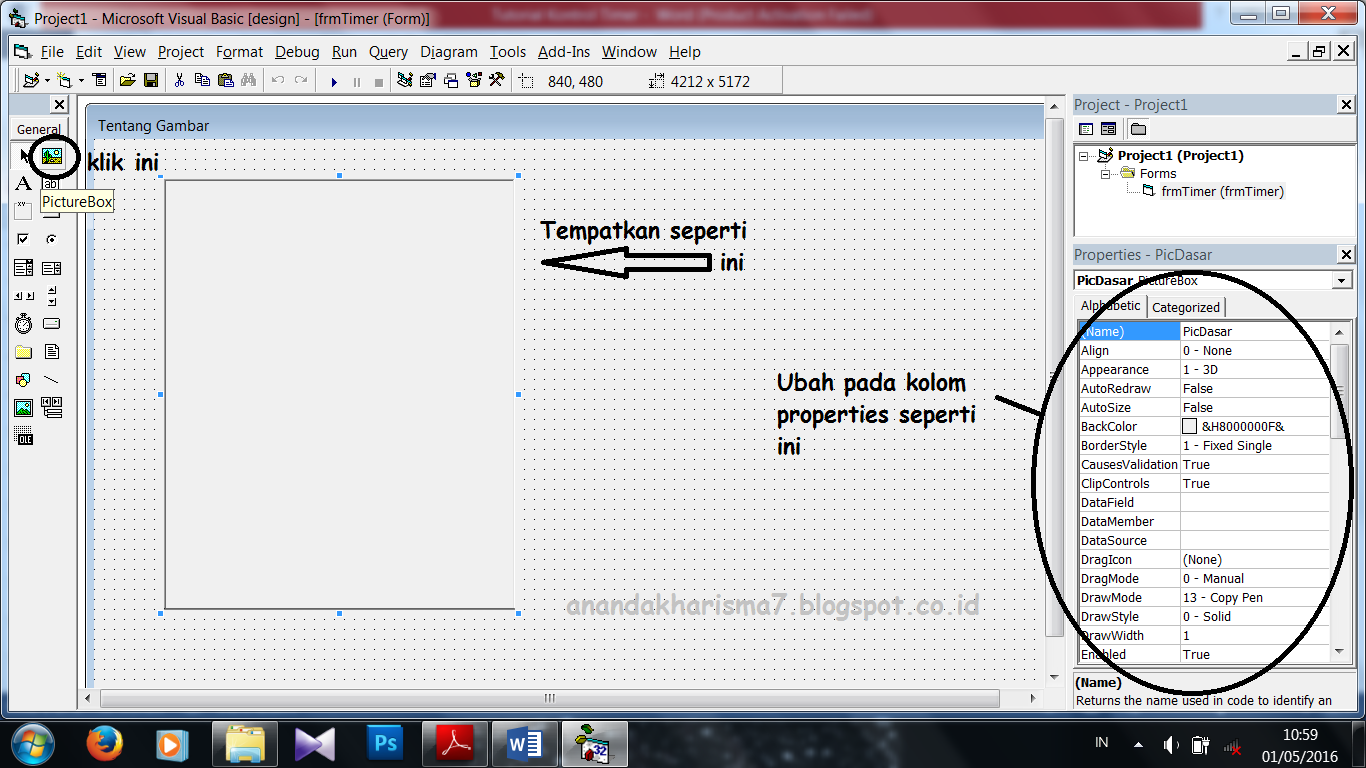Start the program using the Run toolbar icon
Image resolution: width=1366 pixels, height=768 pixels.
click(334, 81)
